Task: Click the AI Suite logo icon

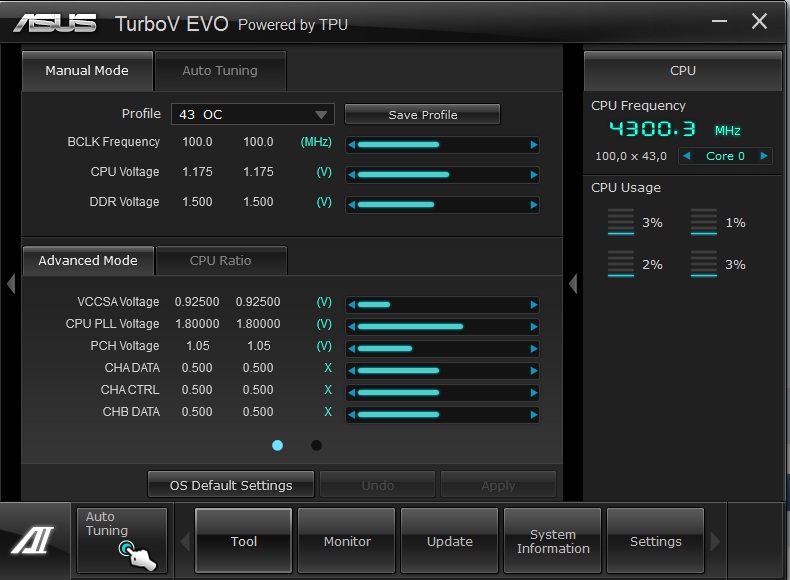Action: click(33, 540)
